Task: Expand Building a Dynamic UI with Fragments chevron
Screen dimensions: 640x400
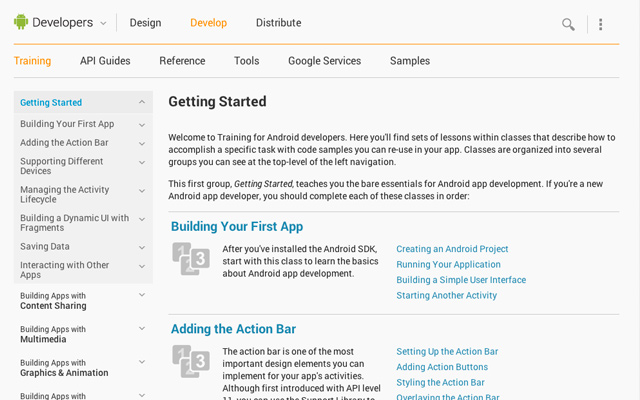Action: click(x=142, y=219)
